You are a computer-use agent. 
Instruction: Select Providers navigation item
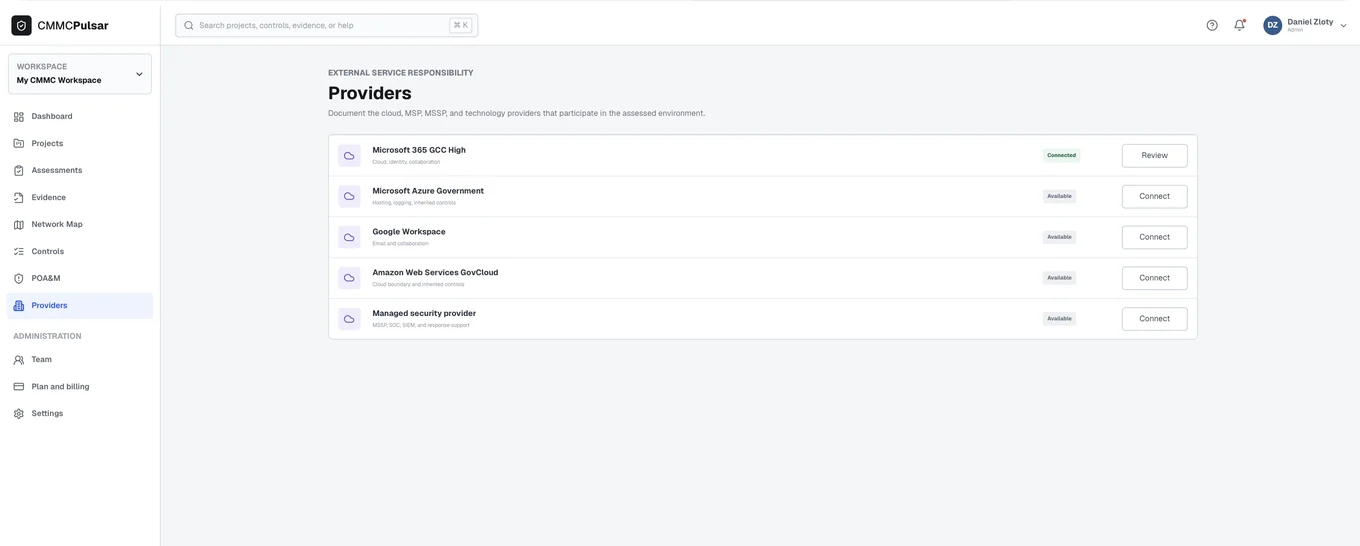pyautogui.click(x=80, y=306)
